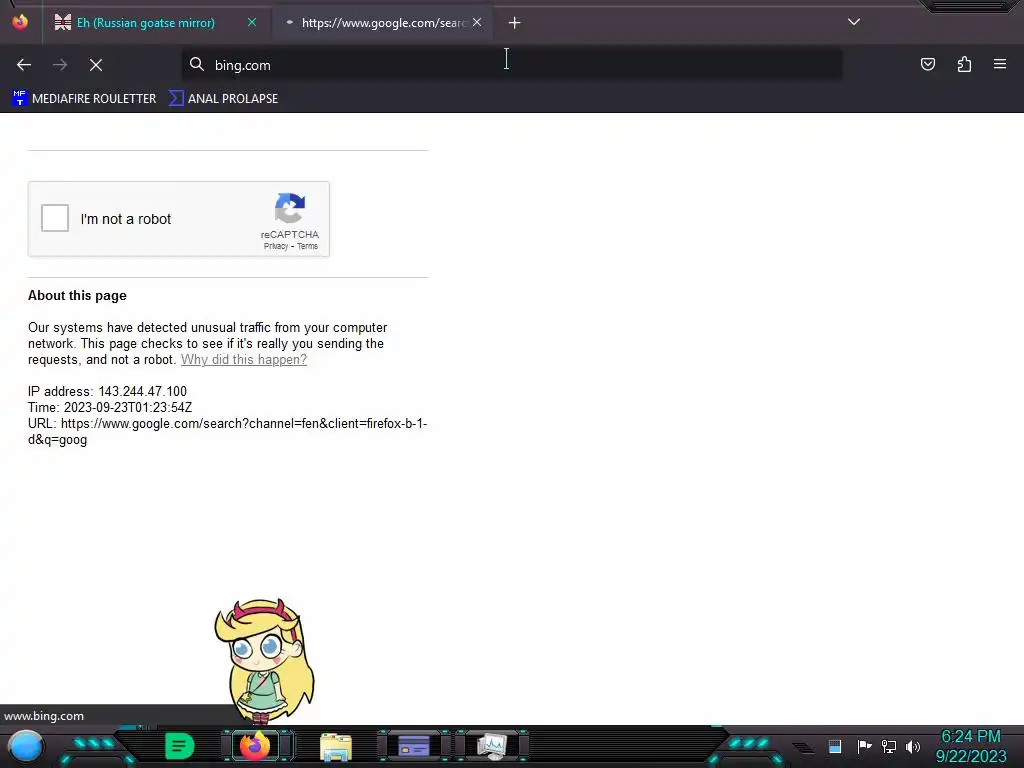1024x768 pixels.
Task: Go back one page
Action: point(24,65)
